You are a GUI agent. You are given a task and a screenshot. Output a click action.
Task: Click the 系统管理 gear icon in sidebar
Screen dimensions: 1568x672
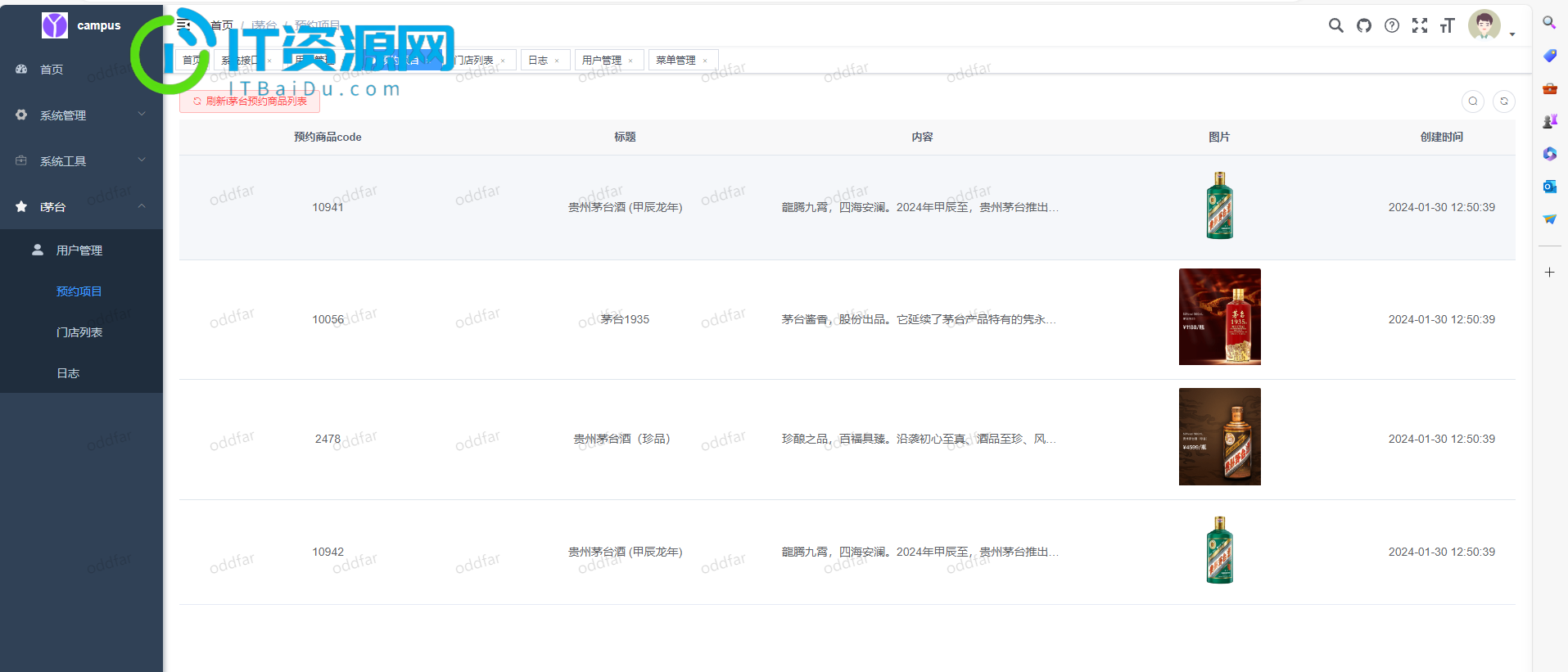point(21,115)
